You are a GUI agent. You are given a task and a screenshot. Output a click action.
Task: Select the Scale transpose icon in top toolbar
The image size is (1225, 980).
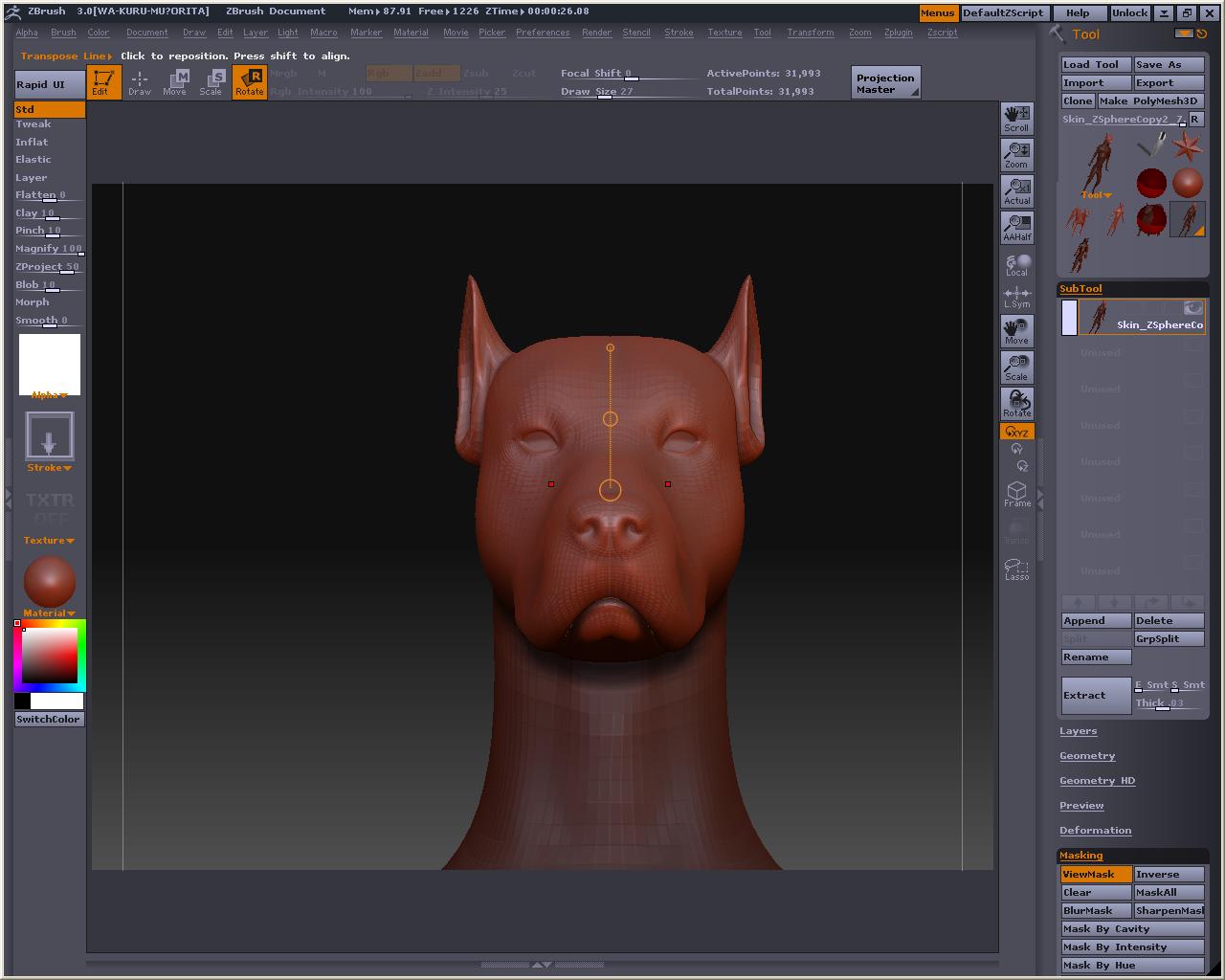(212, 82)
